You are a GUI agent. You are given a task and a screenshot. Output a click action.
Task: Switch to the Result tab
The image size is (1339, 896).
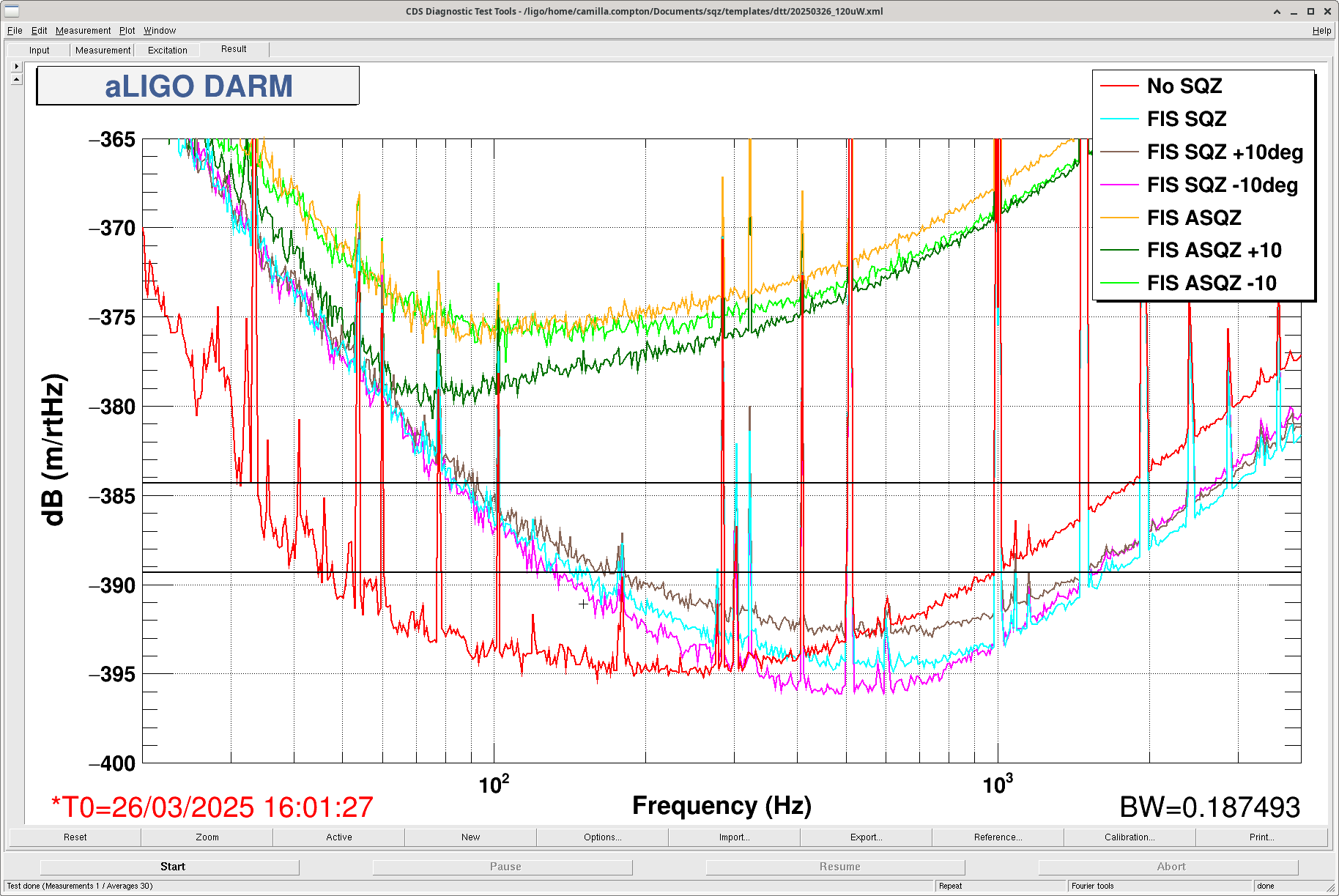[x=234, y=49]
